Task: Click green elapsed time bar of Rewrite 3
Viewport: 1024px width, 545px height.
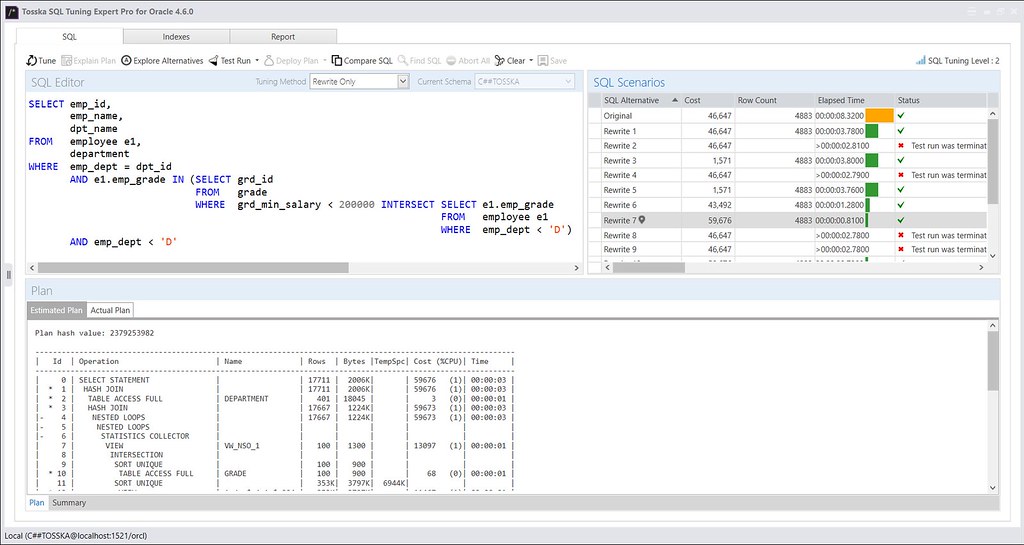Action: (872, 161)
